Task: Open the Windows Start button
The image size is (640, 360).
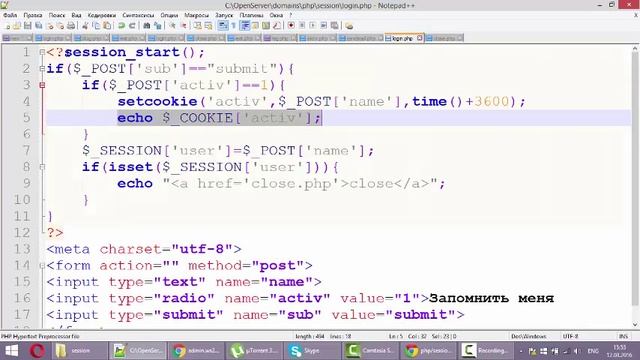Action: (x=11, y=351)
